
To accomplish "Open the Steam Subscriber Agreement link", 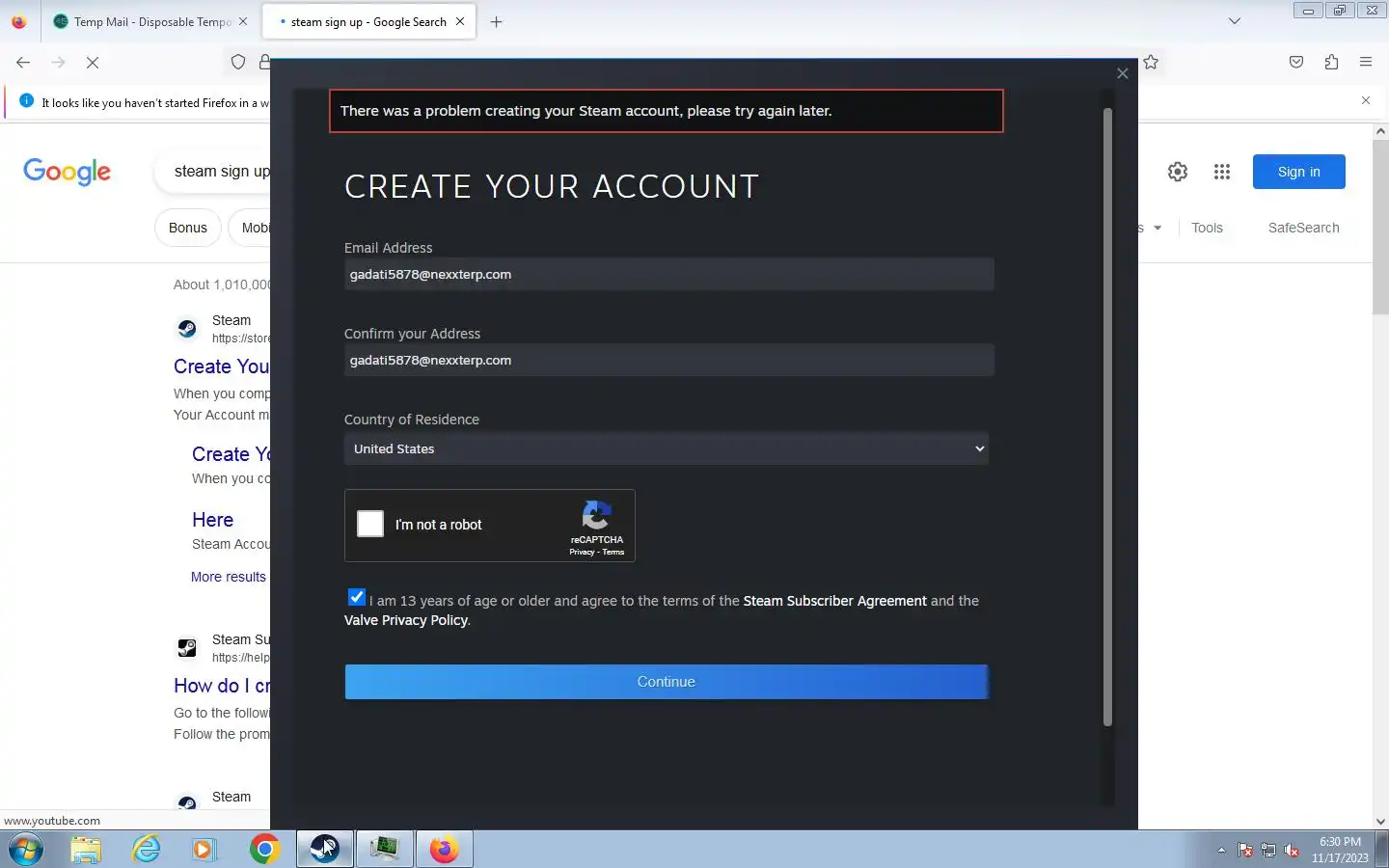I will 834,601.
